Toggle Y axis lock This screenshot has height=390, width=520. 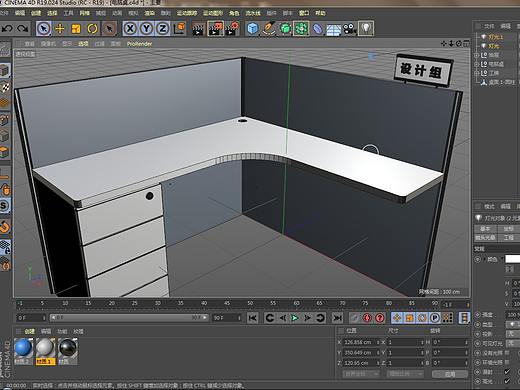[x=146, y=29]
